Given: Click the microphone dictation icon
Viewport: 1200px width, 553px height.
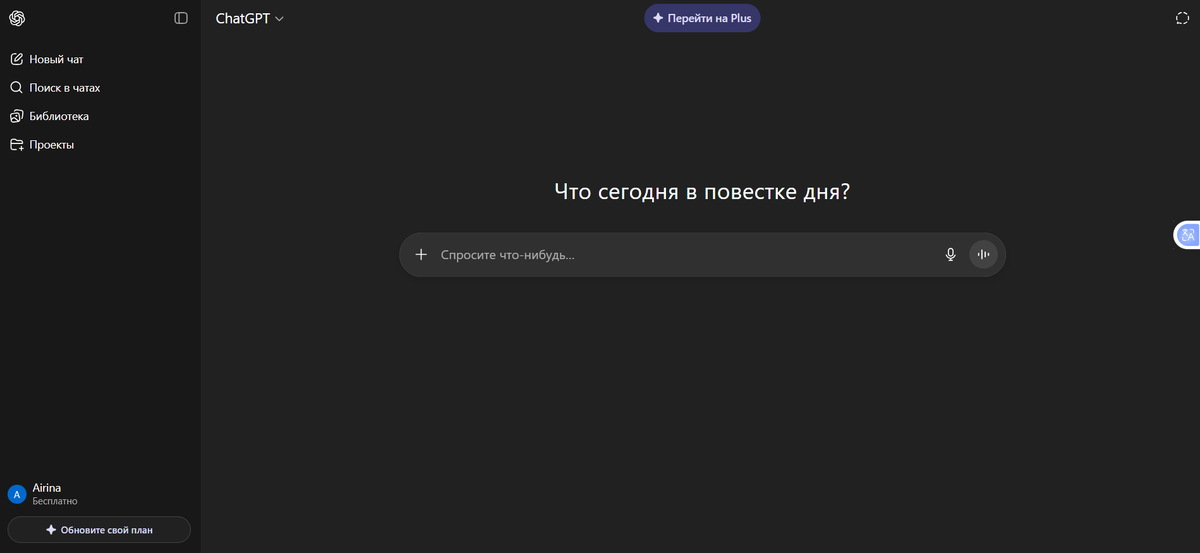Looking at the screenshot, I should tap(951, 255).
